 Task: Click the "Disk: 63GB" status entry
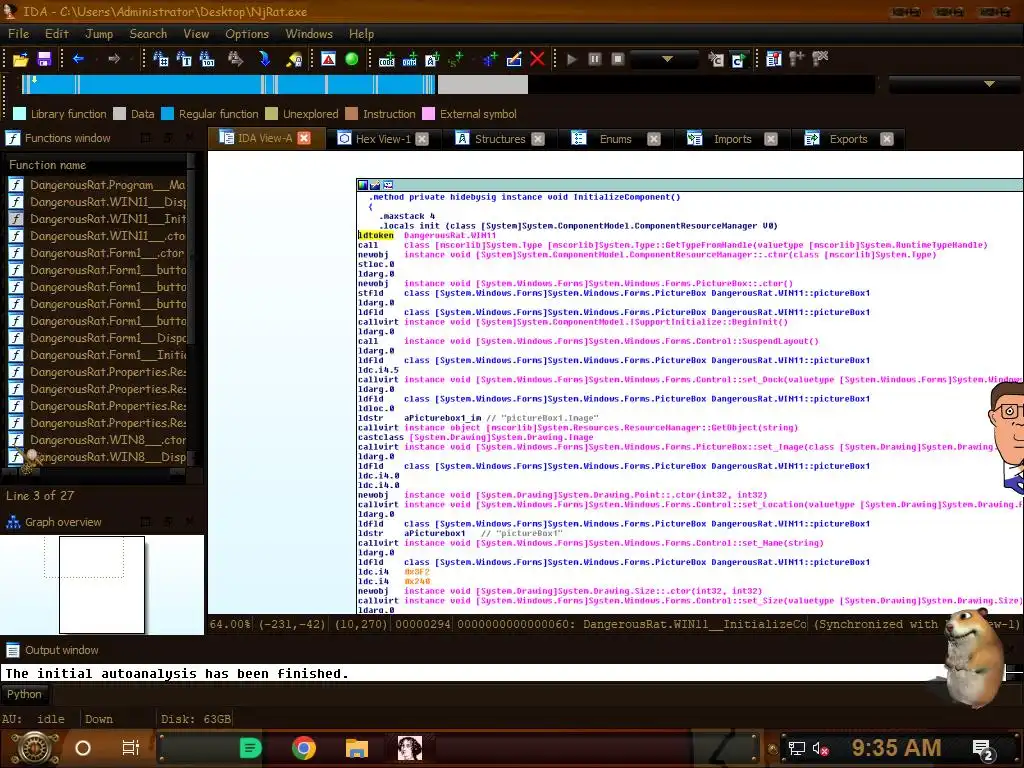196,719
